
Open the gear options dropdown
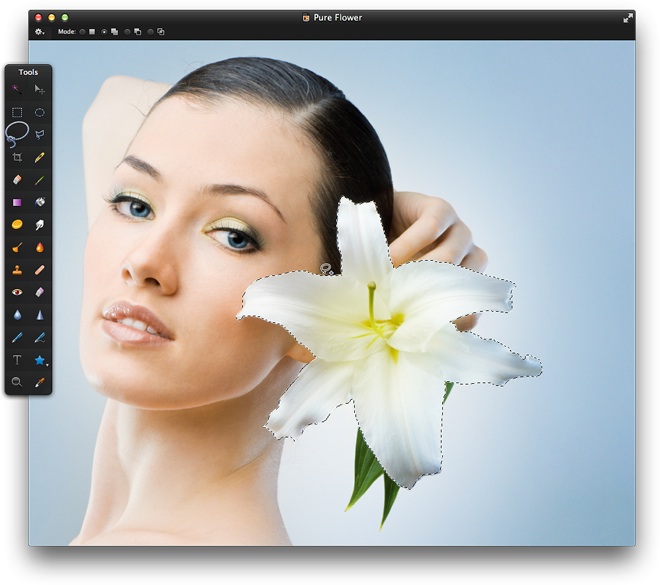(39, 32)
